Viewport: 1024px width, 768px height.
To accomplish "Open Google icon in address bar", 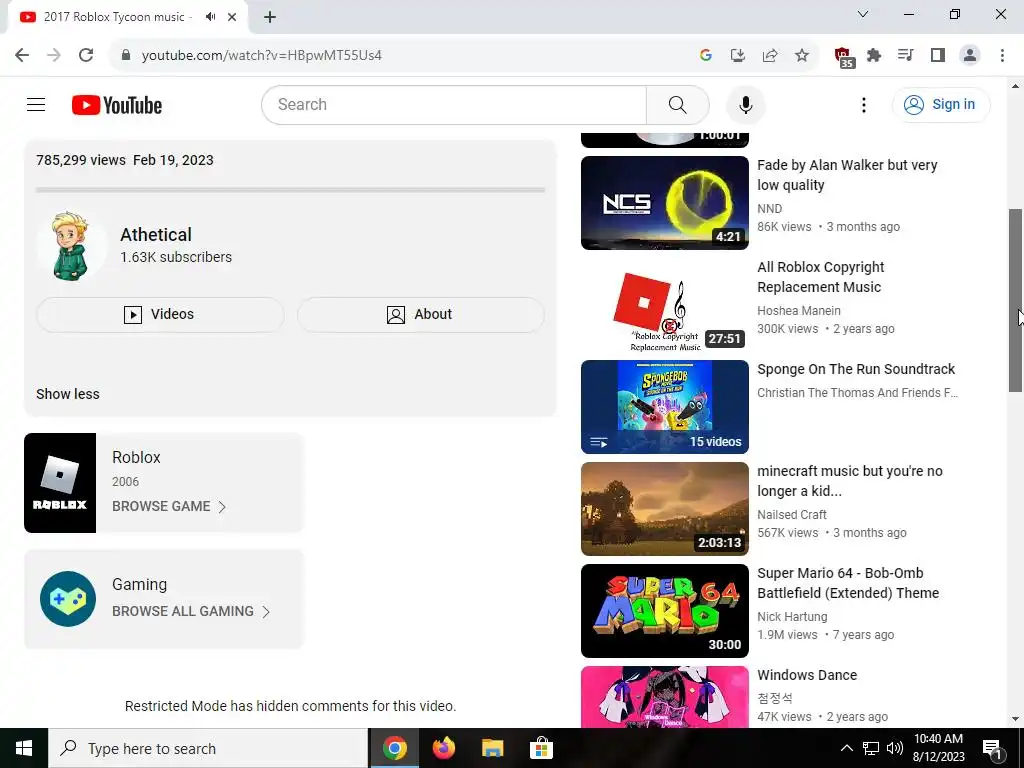I will click(705, 55).
